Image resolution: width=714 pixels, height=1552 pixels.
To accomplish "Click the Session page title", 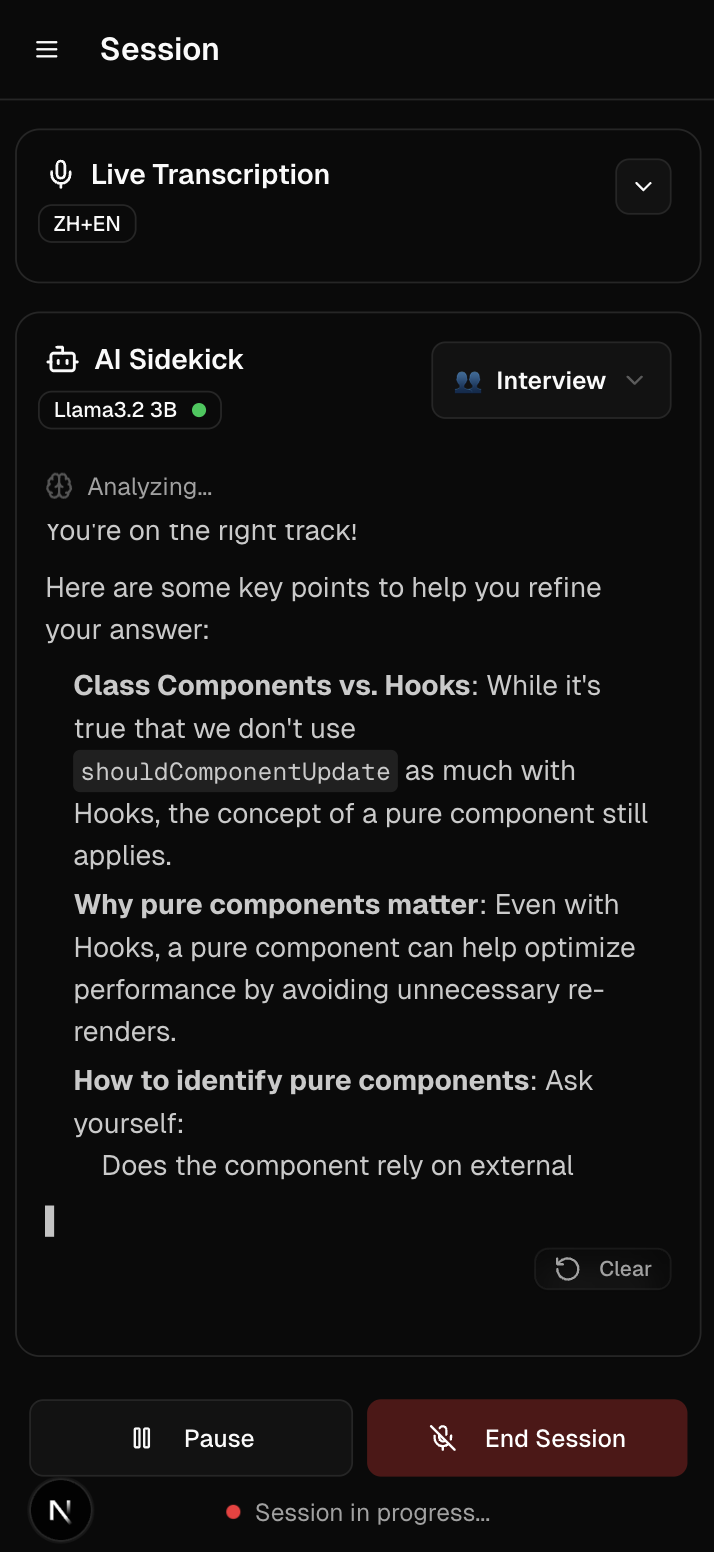I will click(x=160, y=50).
